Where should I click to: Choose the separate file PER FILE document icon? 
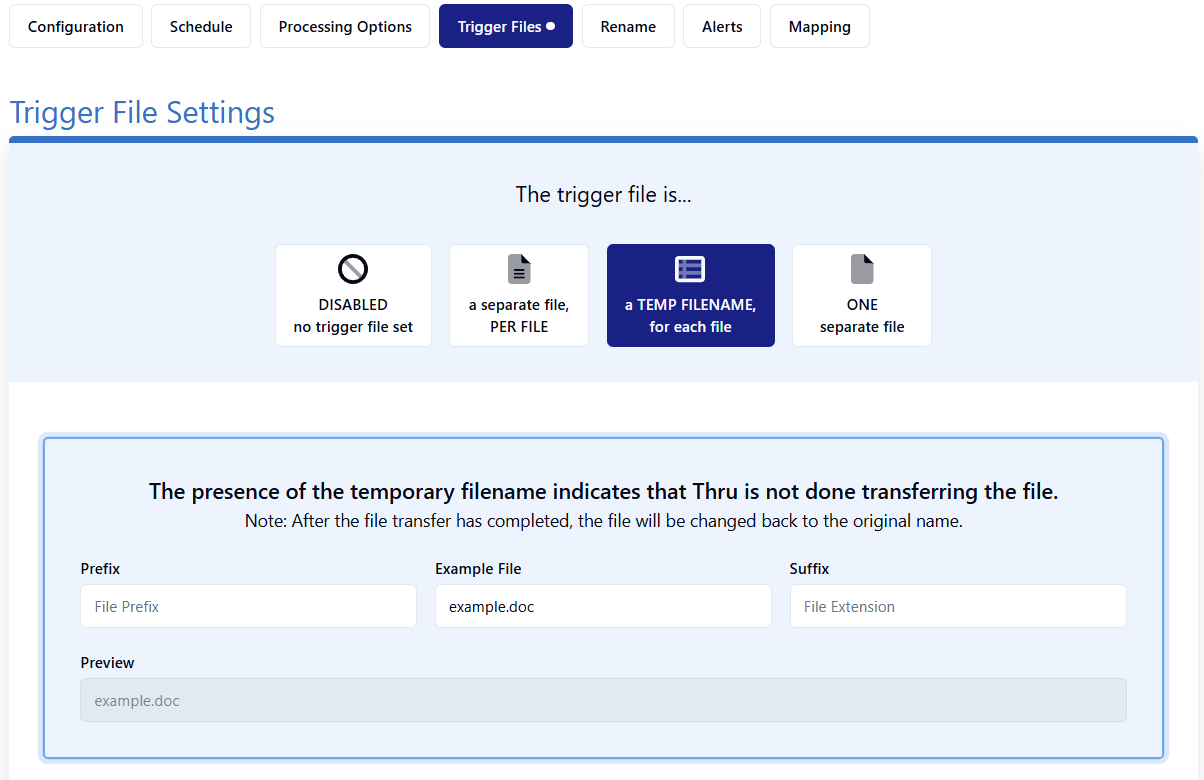pyautogui.click(x=519, y=269)
